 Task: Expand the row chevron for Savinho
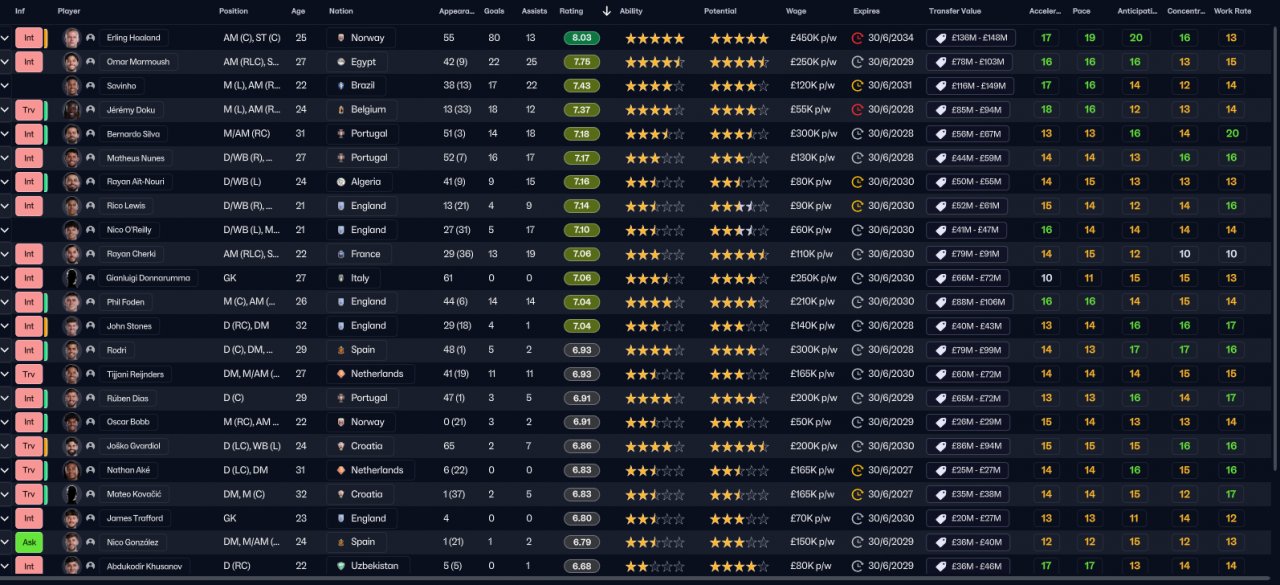5,86
